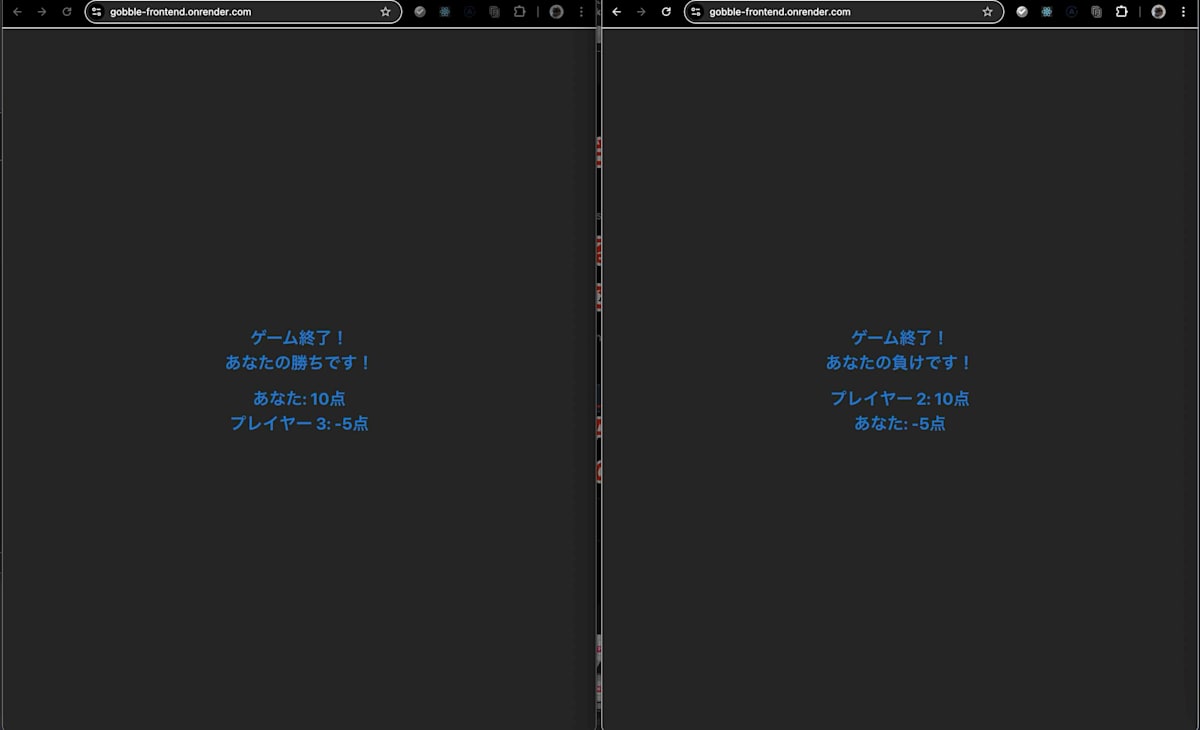Click the clipboard extension icon in the left window
This screenshot has height=730, width=1200.
pyautogui.click(x=494, y=12)
